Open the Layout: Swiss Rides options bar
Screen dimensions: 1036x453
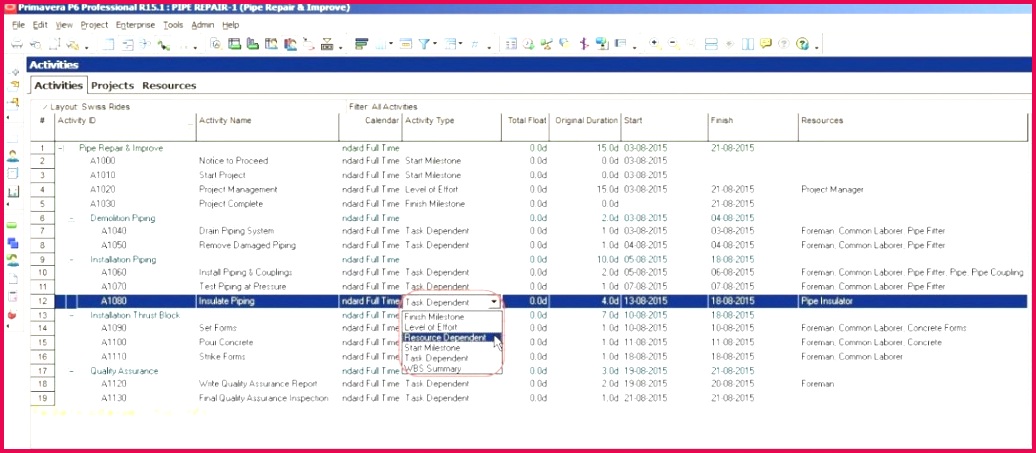click(86, 106)
